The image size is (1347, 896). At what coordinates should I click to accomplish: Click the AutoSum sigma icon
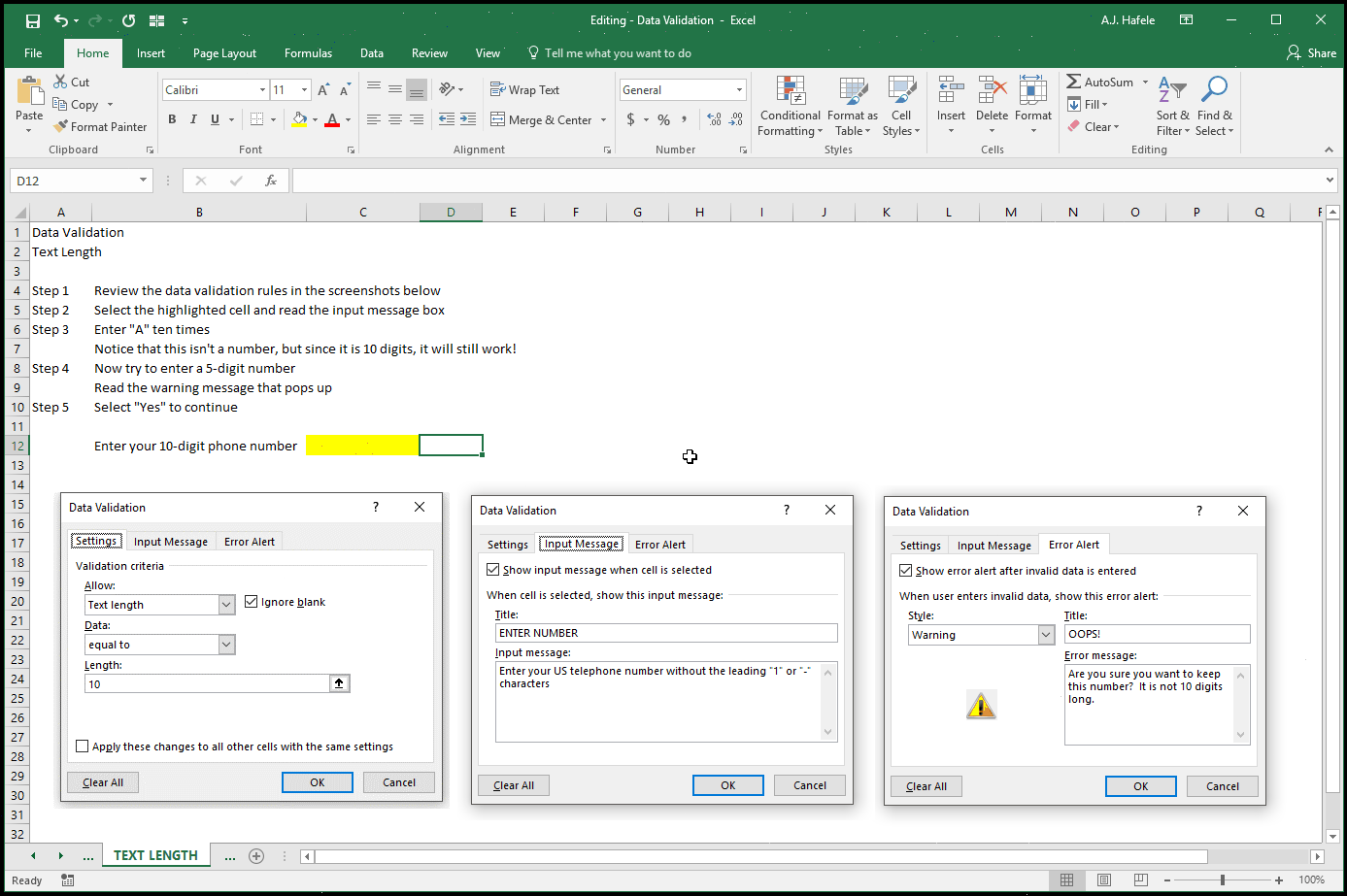click(x=1074, y=83)
